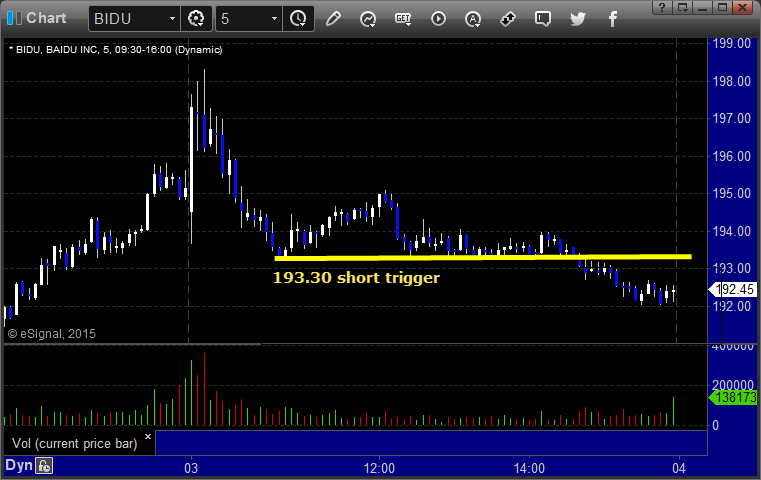Select the drawing pencil tool
This screenshot has width=761, height=480.
(333, 19)
